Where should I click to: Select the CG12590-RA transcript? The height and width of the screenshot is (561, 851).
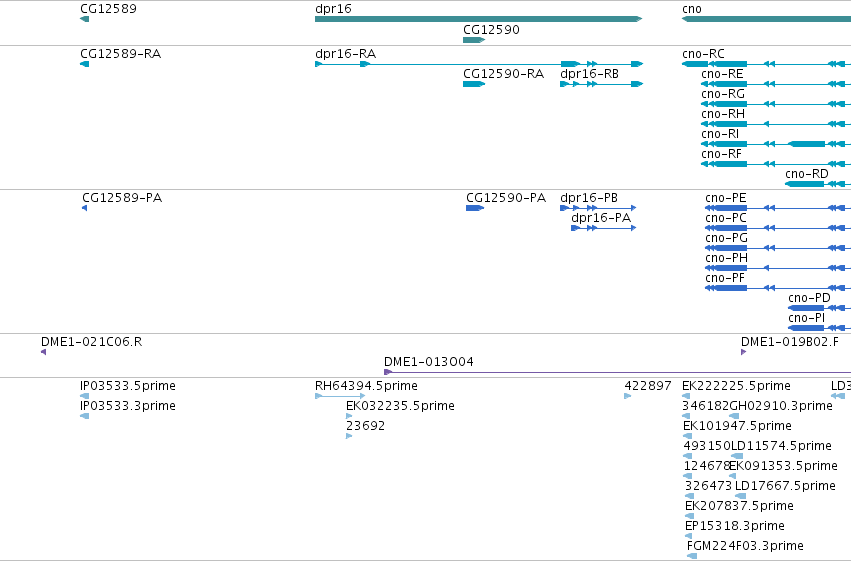[474, 84]
